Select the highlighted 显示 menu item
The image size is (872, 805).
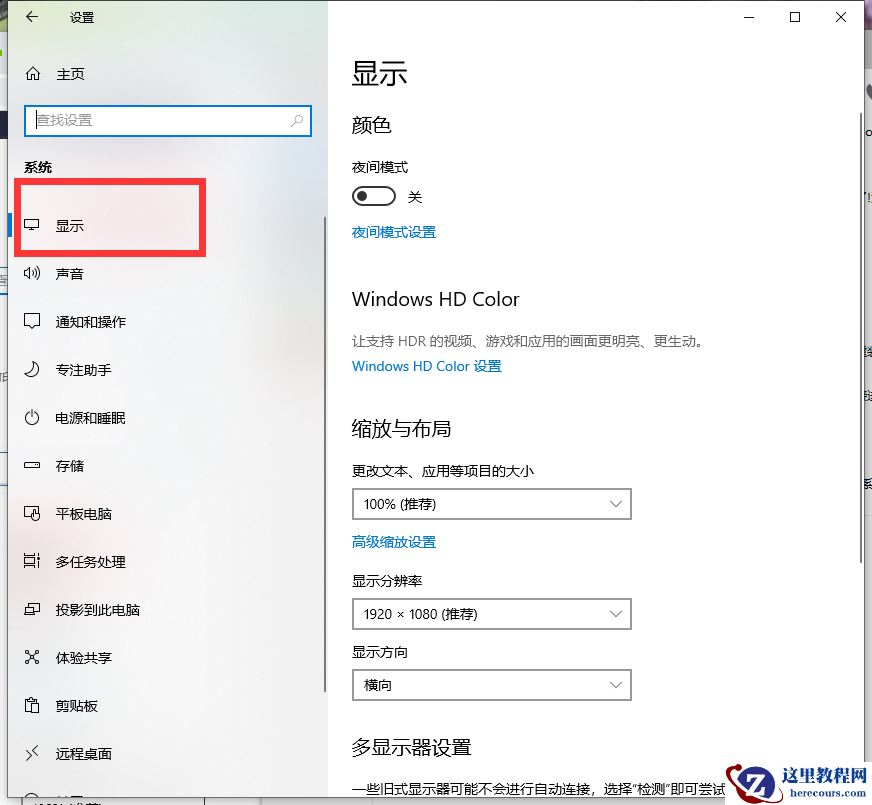[x=70, y=225]
